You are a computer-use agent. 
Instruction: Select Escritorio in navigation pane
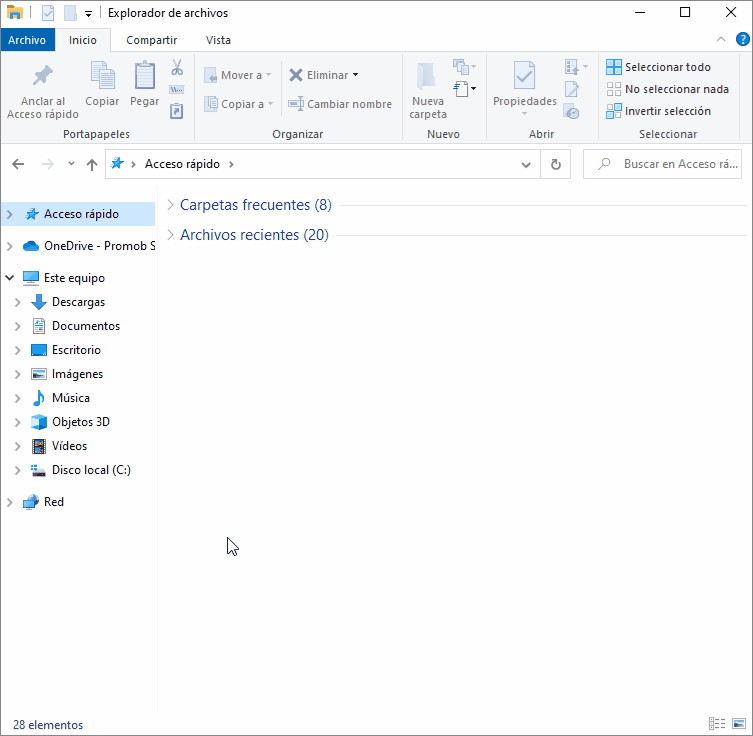(78, 350)
